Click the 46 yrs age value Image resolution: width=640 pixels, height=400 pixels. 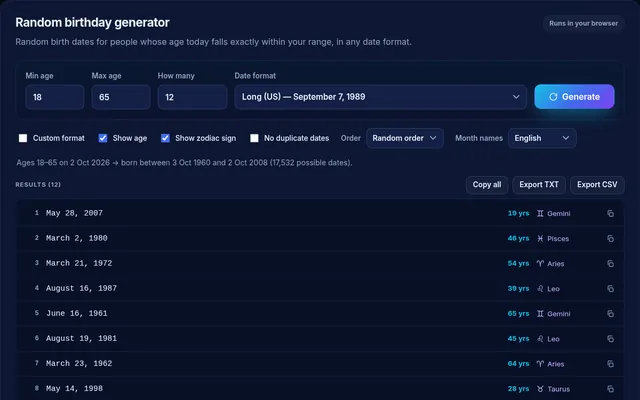pyautogui.click(x=518, y=238)
